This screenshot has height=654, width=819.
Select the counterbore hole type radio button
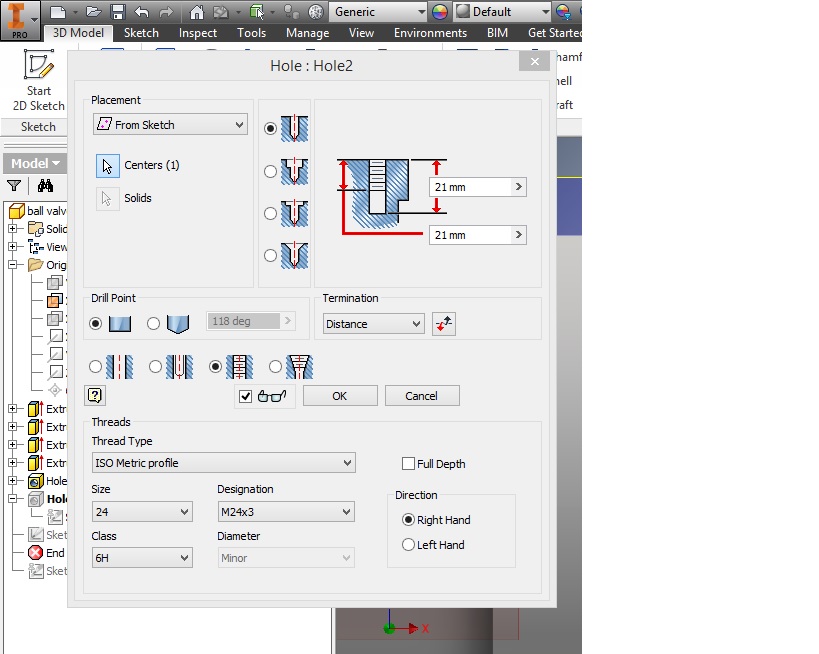coord(270,171)
